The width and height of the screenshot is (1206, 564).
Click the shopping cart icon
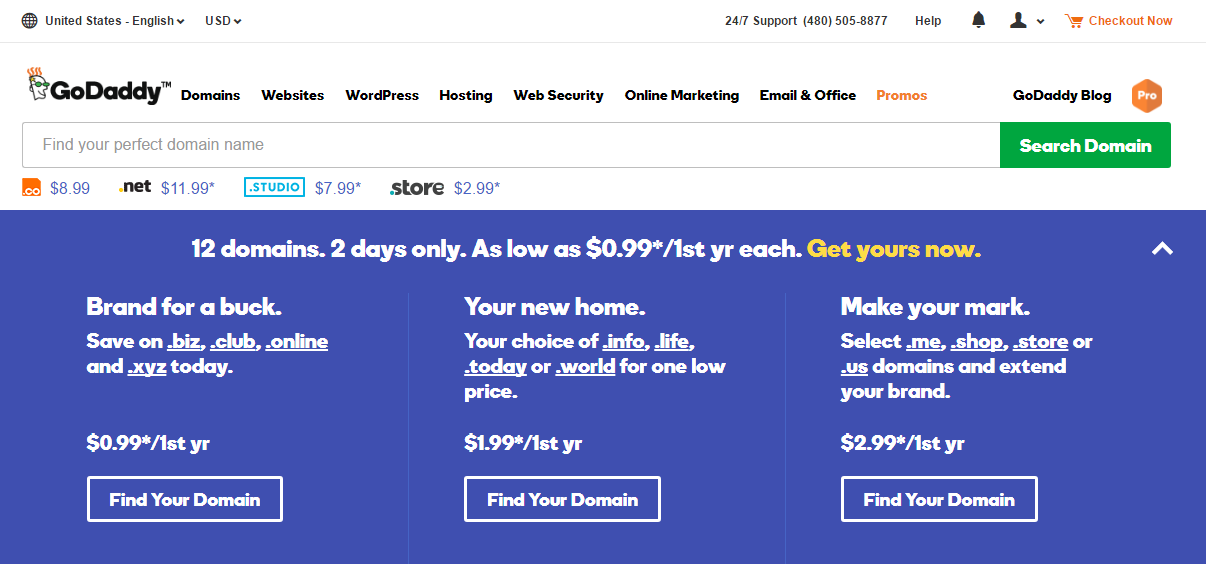pyautogui.click(x=1074, y=20)
